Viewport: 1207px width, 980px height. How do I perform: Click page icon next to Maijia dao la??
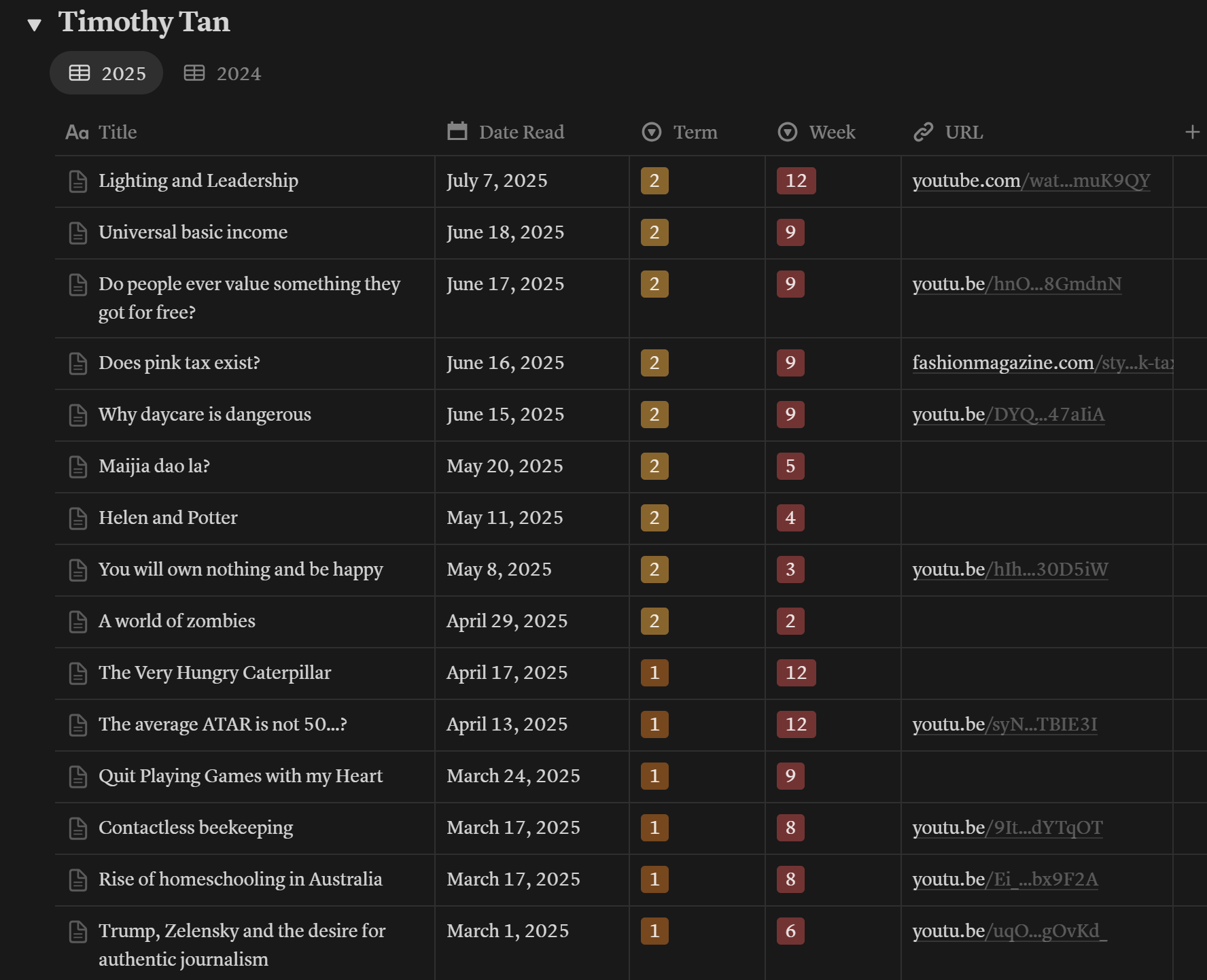[78, 467]
